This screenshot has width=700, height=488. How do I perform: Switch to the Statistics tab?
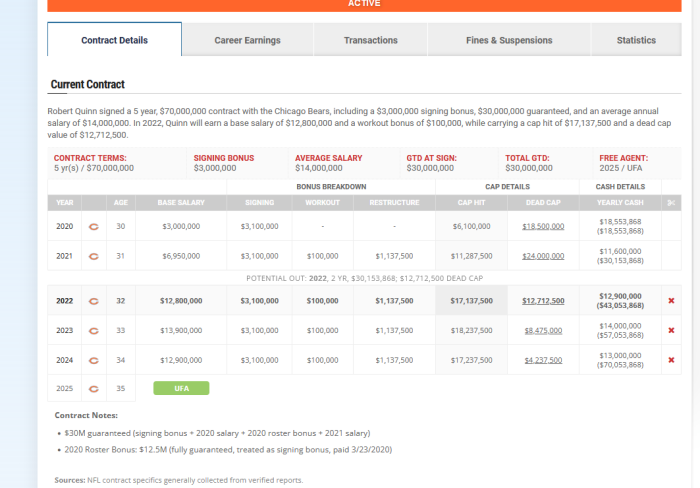(636, 40)
